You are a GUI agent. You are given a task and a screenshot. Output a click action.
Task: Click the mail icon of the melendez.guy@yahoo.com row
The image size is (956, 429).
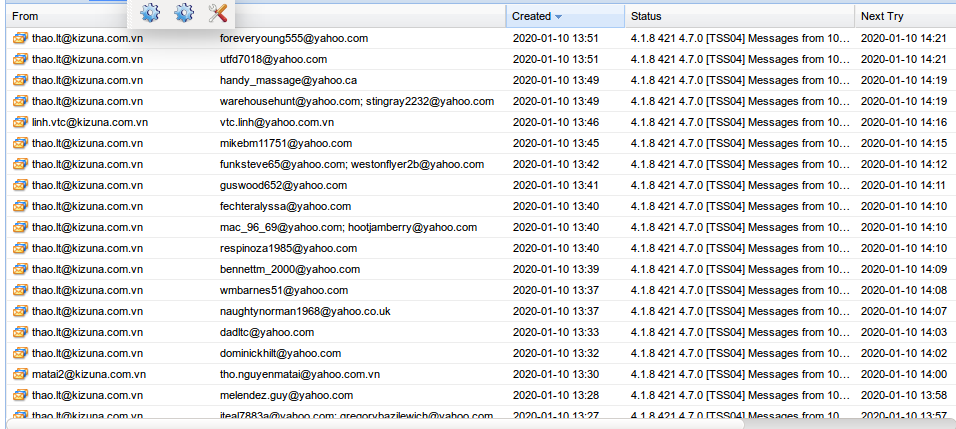click(20, 395)
